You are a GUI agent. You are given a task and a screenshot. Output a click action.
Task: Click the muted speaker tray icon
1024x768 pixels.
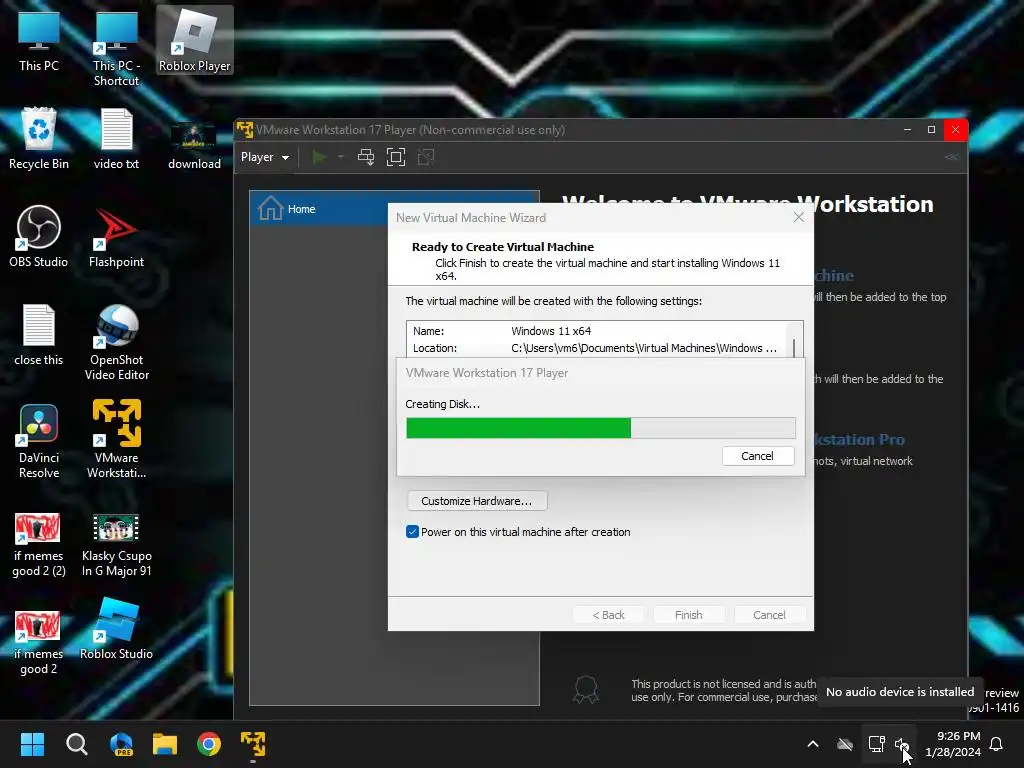coord(902,744)
